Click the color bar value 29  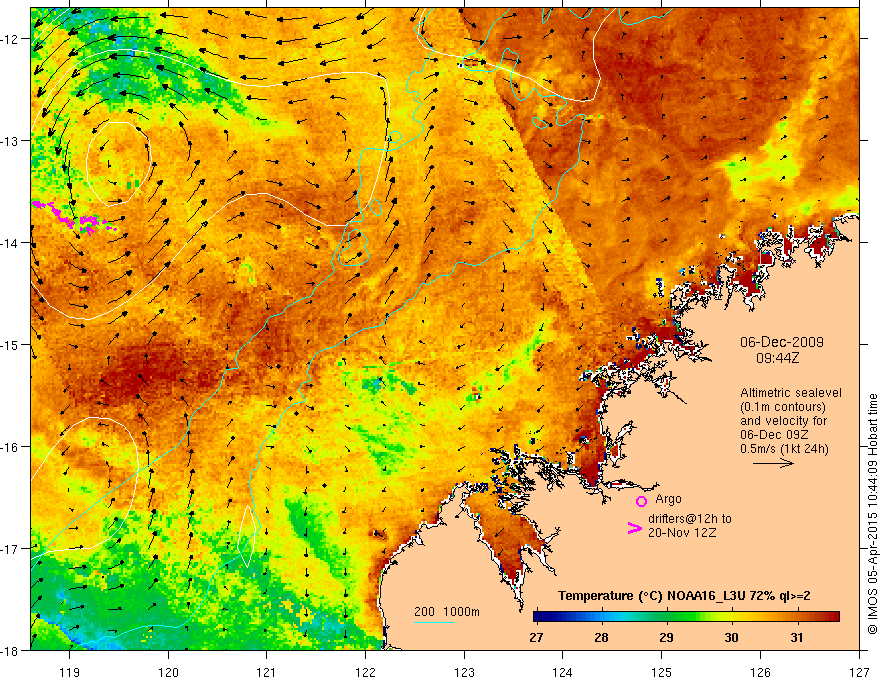point(666,638)
